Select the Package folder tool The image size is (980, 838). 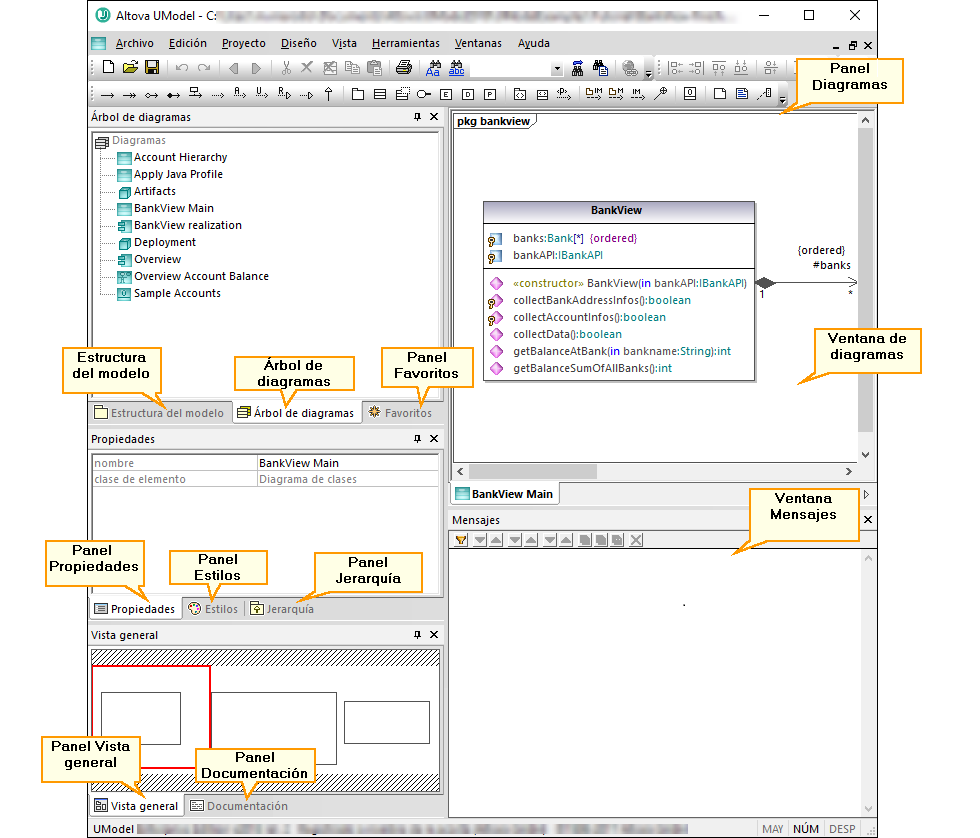click(358, 94)
